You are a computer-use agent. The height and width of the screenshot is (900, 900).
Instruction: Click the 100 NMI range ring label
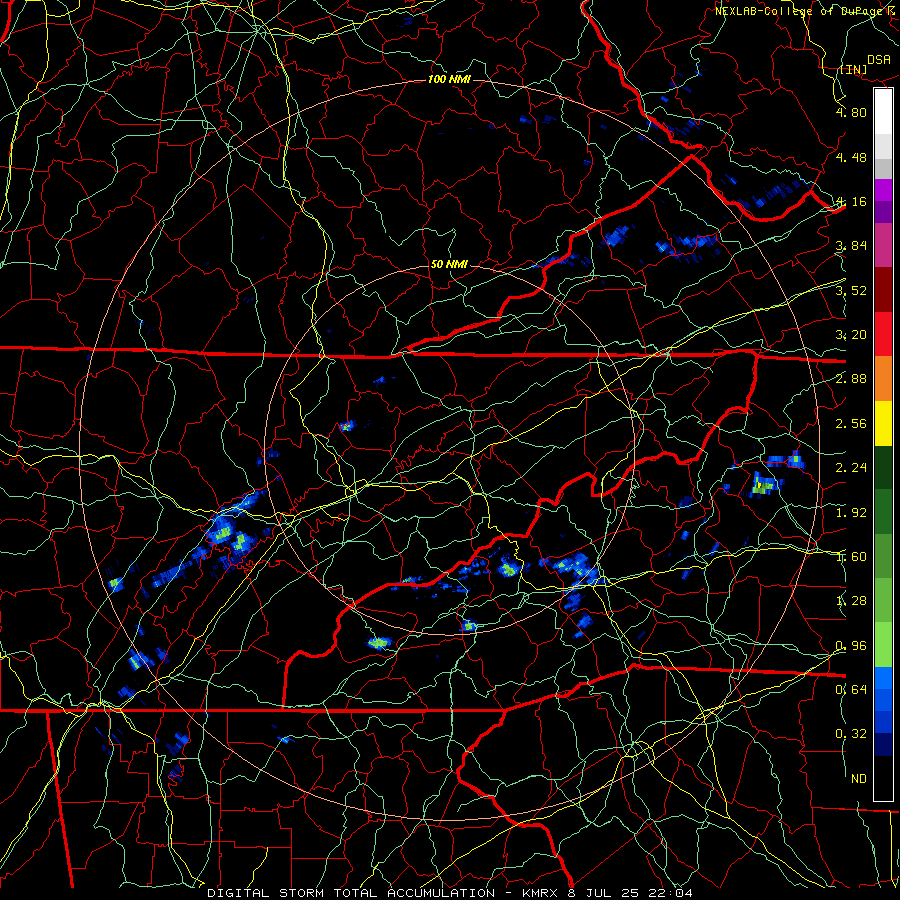(449, 79)
